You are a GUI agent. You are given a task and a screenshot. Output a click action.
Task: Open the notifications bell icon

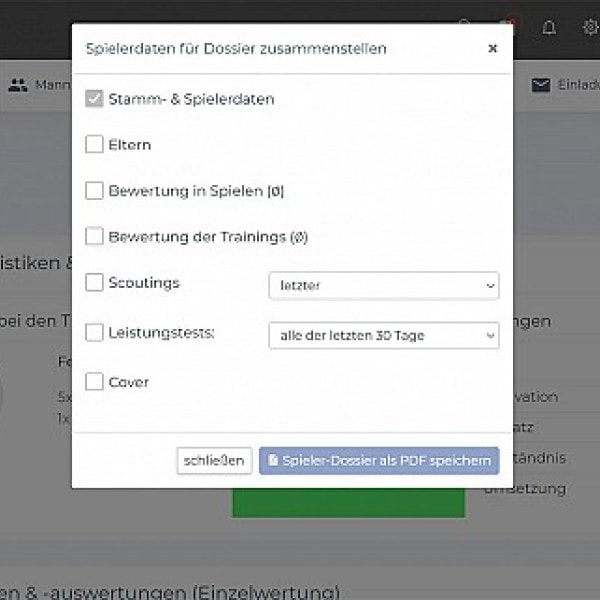pos(549,28)
